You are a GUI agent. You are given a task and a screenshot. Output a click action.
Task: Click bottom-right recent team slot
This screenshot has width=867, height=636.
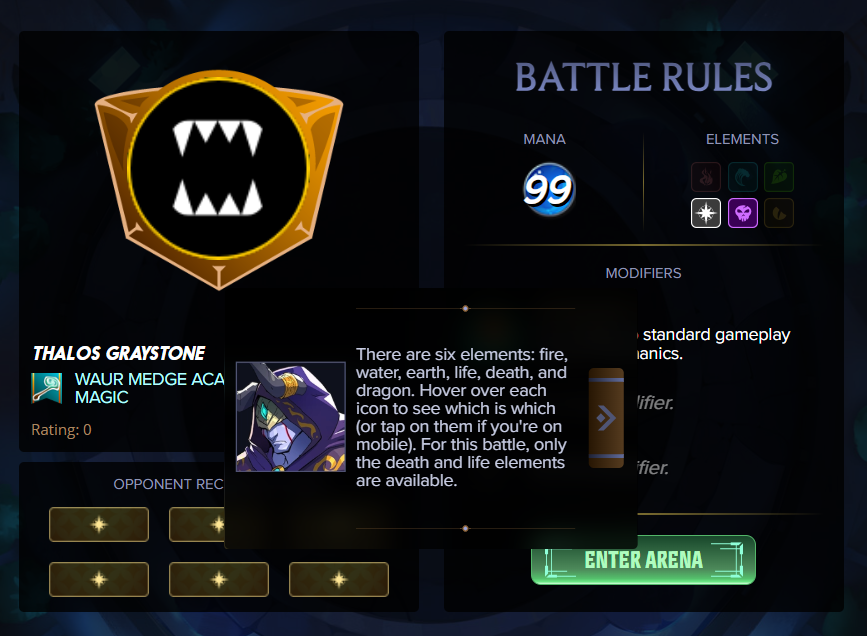339,580
